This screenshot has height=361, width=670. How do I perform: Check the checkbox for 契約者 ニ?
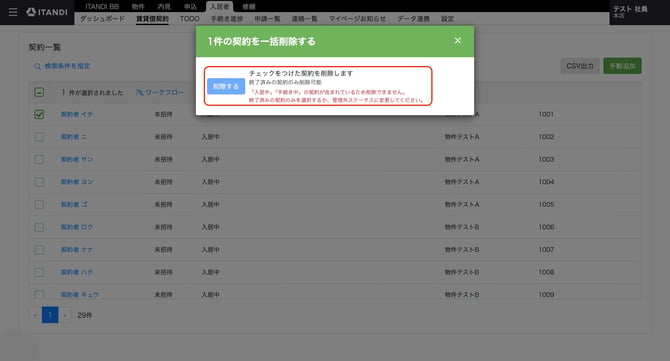[x=39, y=137]
